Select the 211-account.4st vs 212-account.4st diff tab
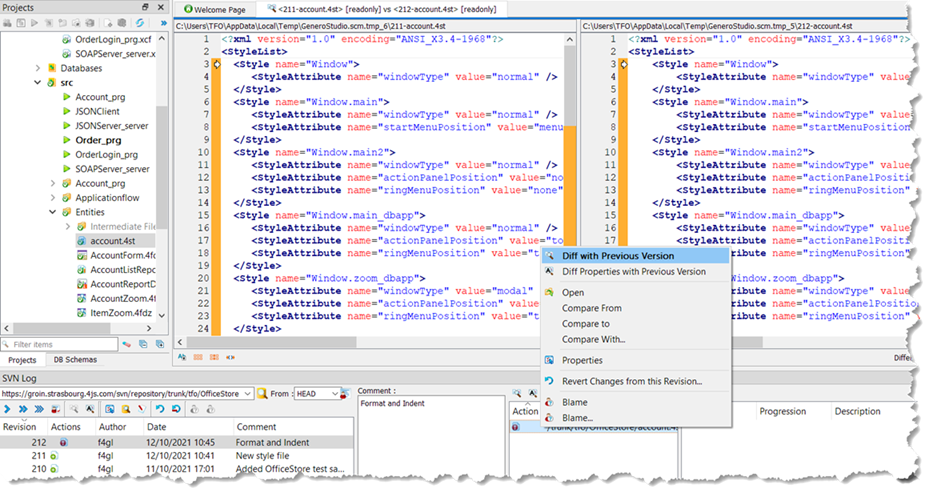 (382, 9)
